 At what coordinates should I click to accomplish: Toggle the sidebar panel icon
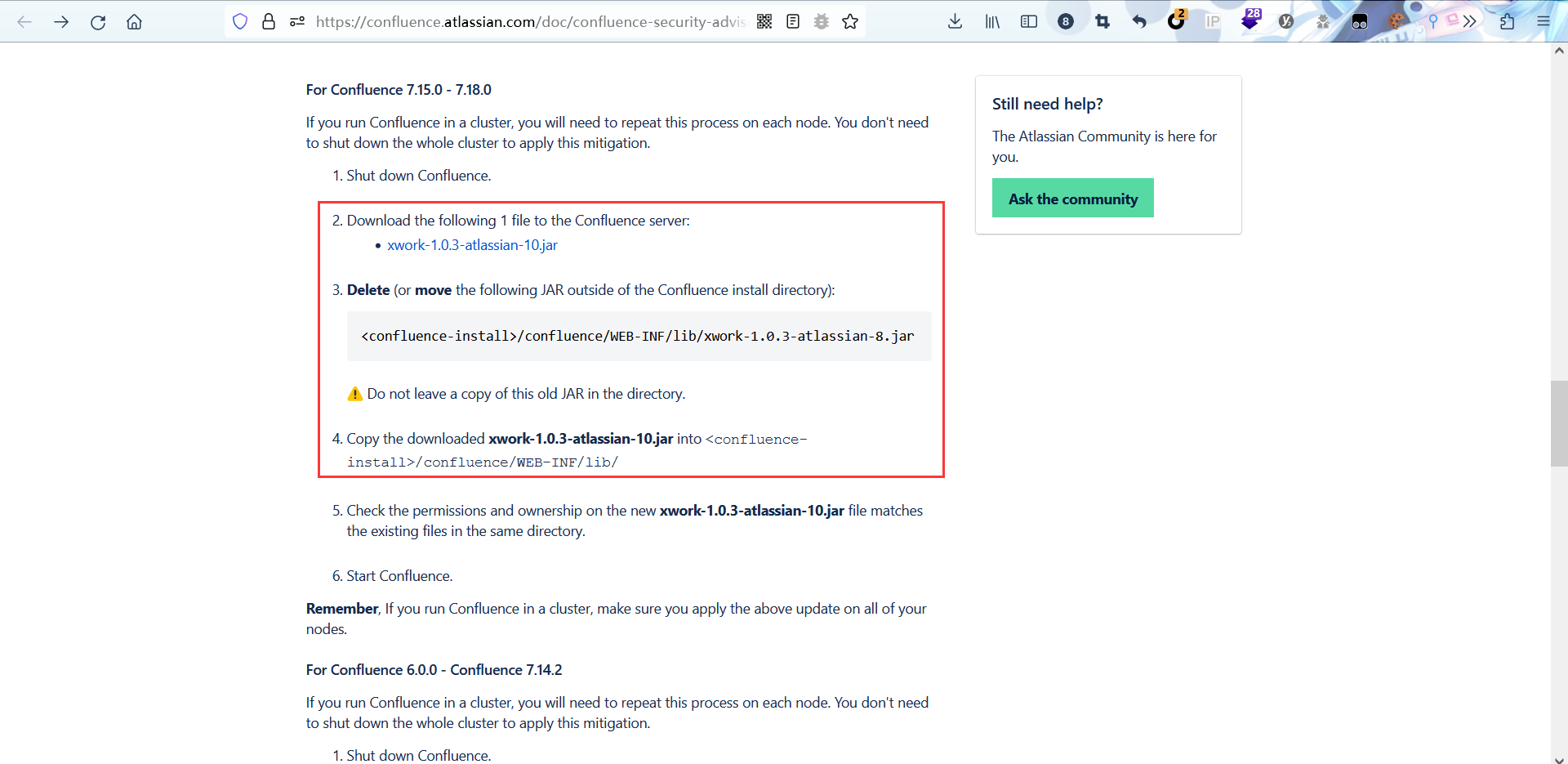(x=1029, y=22)
